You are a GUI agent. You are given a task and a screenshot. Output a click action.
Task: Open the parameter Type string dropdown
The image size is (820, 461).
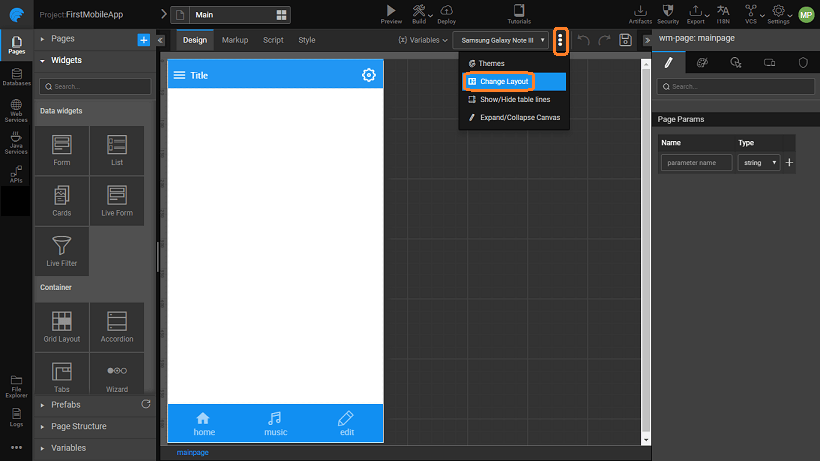point(759,162)
